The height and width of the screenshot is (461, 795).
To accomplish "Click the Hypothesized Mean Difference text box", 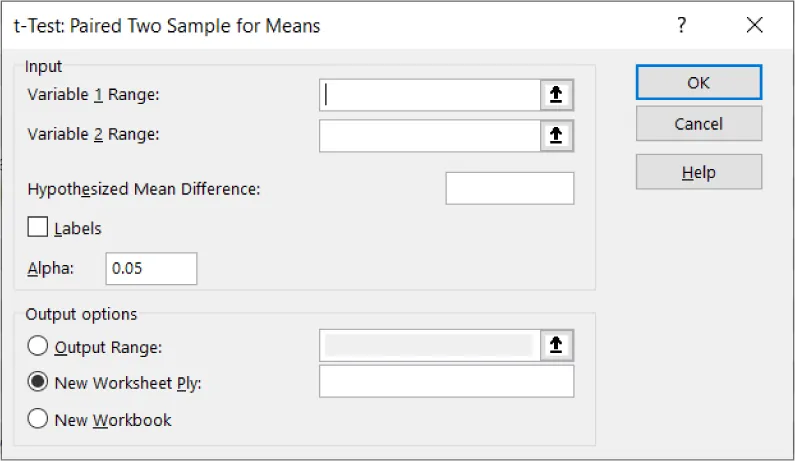I will [x=509, y=188].
